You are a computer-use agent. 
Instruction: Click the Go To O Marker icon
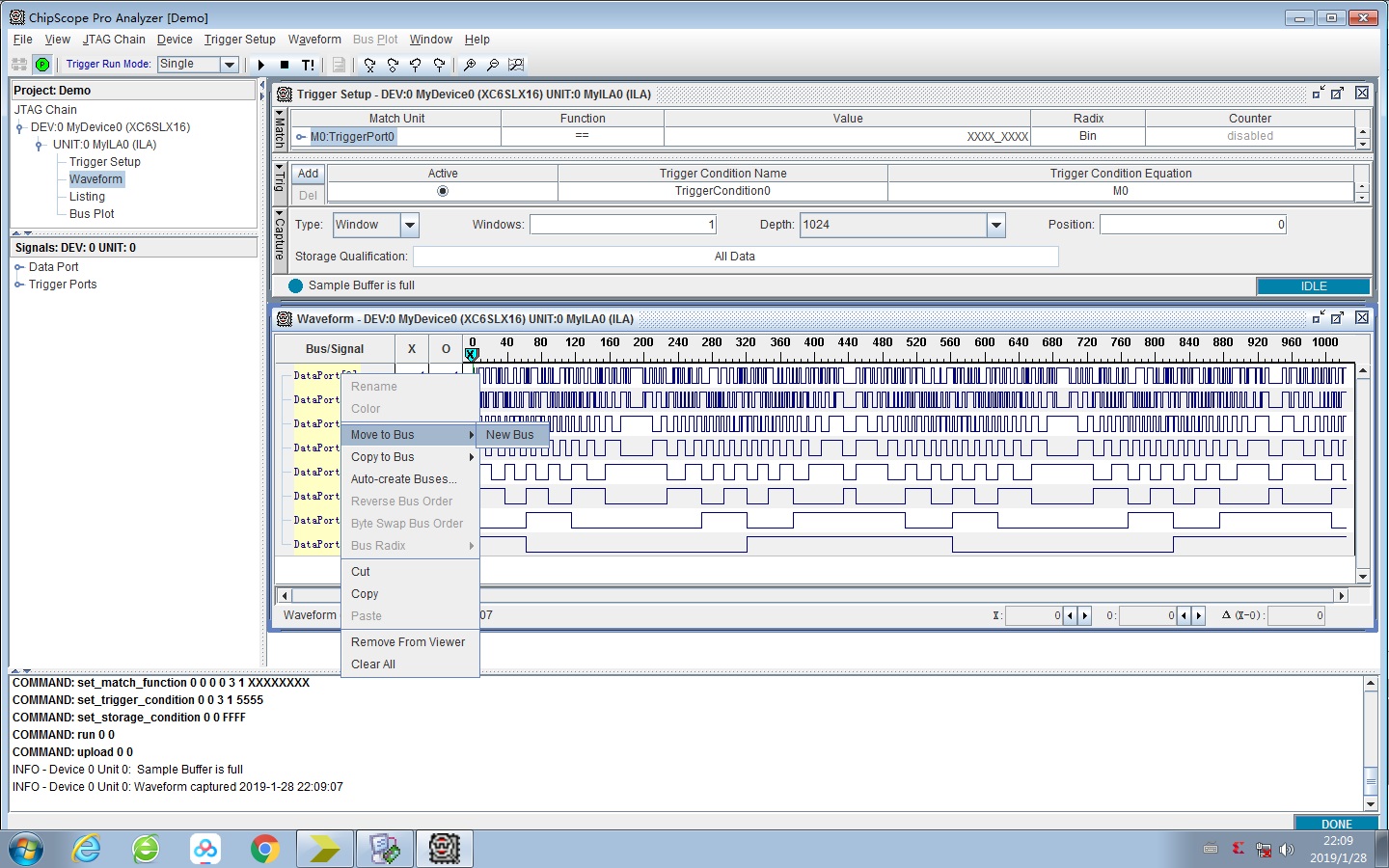393,65
